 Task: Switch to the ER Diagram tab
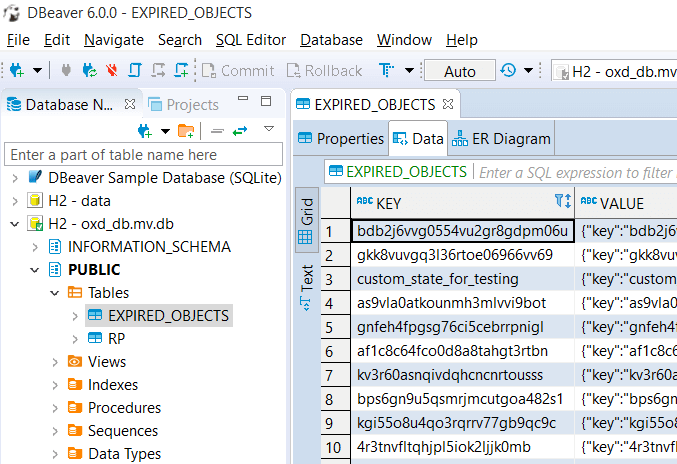click(501, 139)
